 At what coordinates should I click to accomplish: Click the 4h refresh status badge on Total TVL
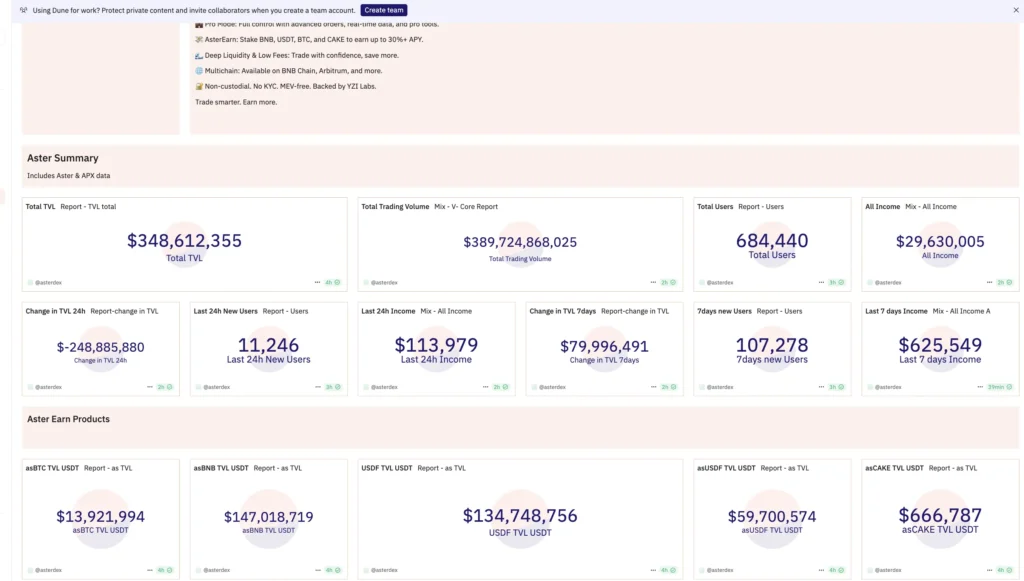click(x=333, y=283)
